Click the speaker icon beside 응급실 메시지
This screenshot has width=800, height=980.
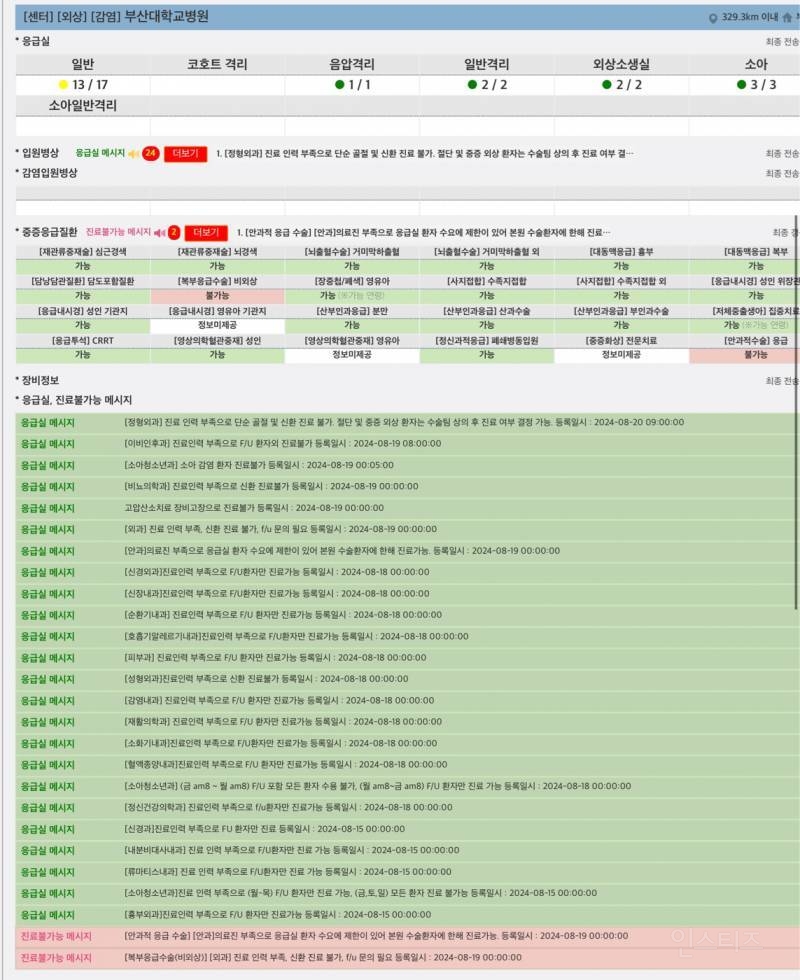pyautogui.click(x=133, y=153)
